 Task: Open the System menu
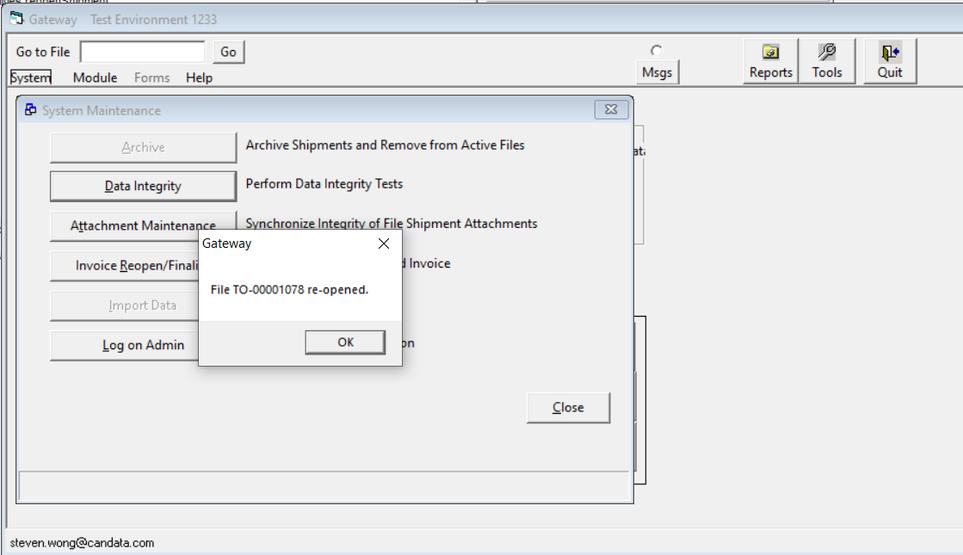click(x=31, y=78)
